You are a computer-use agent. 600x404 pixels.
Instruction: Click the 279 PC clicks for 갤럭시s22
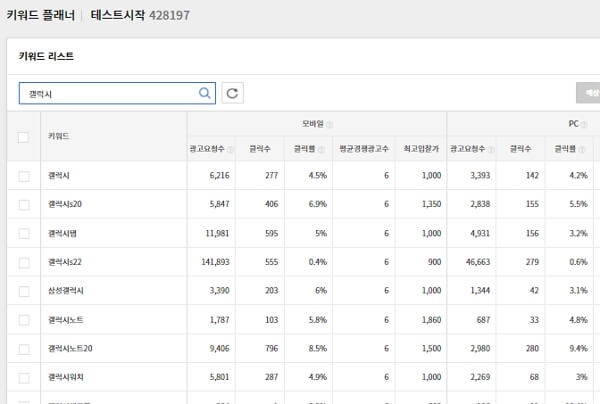pyautogui.click(x=532, y=262)
